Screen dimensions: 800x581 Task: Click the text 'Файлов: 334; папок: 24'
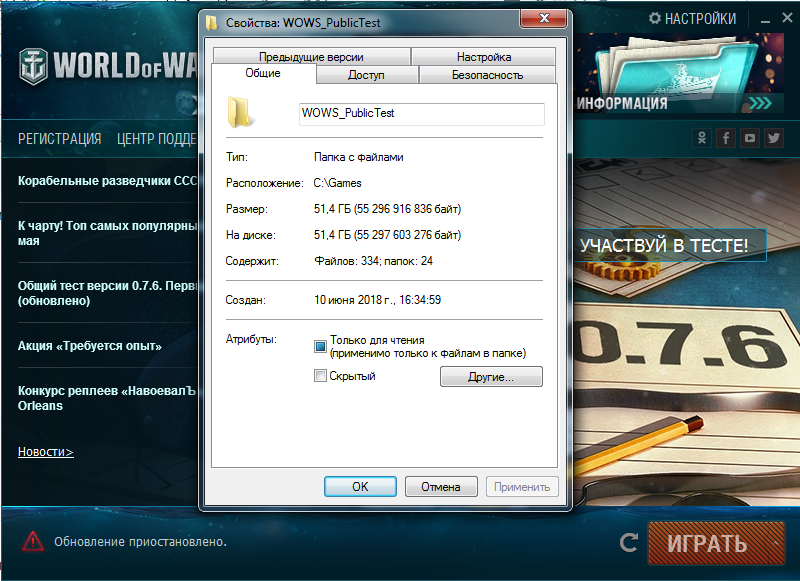click(x=373, y=261)
